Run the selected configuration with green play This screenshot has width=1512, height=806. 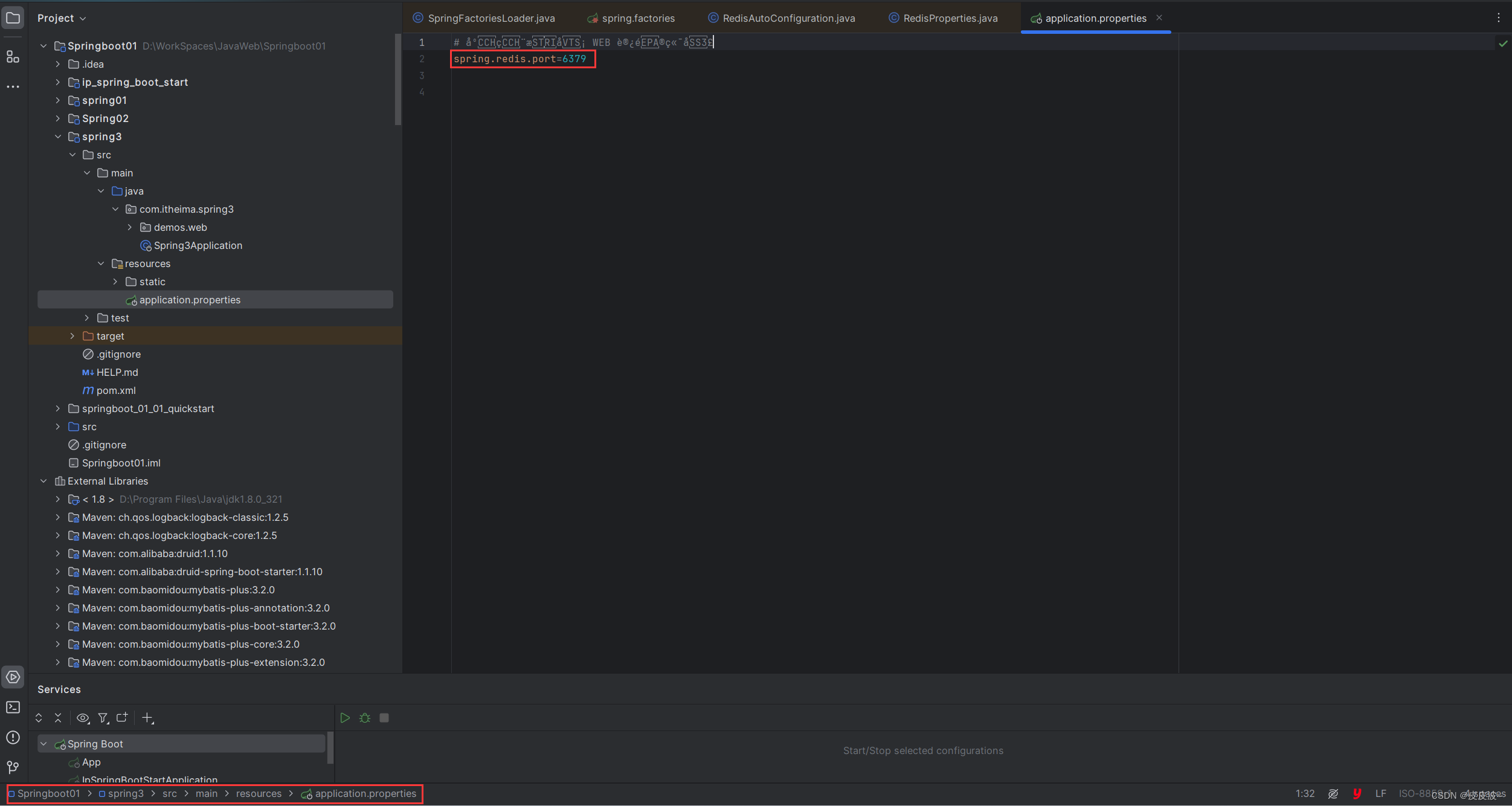[345, 718]
